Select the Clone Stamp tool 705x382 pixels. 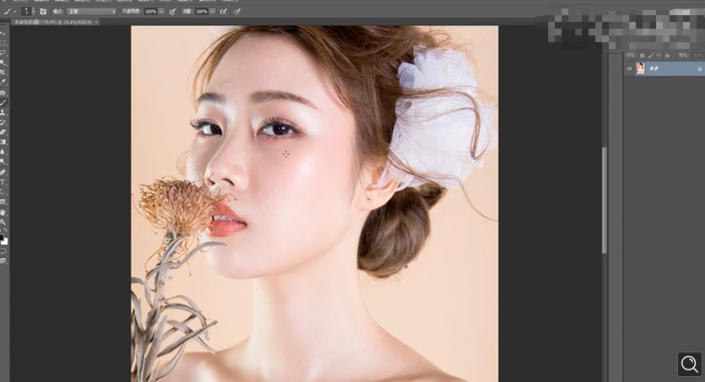click(3, 112)
